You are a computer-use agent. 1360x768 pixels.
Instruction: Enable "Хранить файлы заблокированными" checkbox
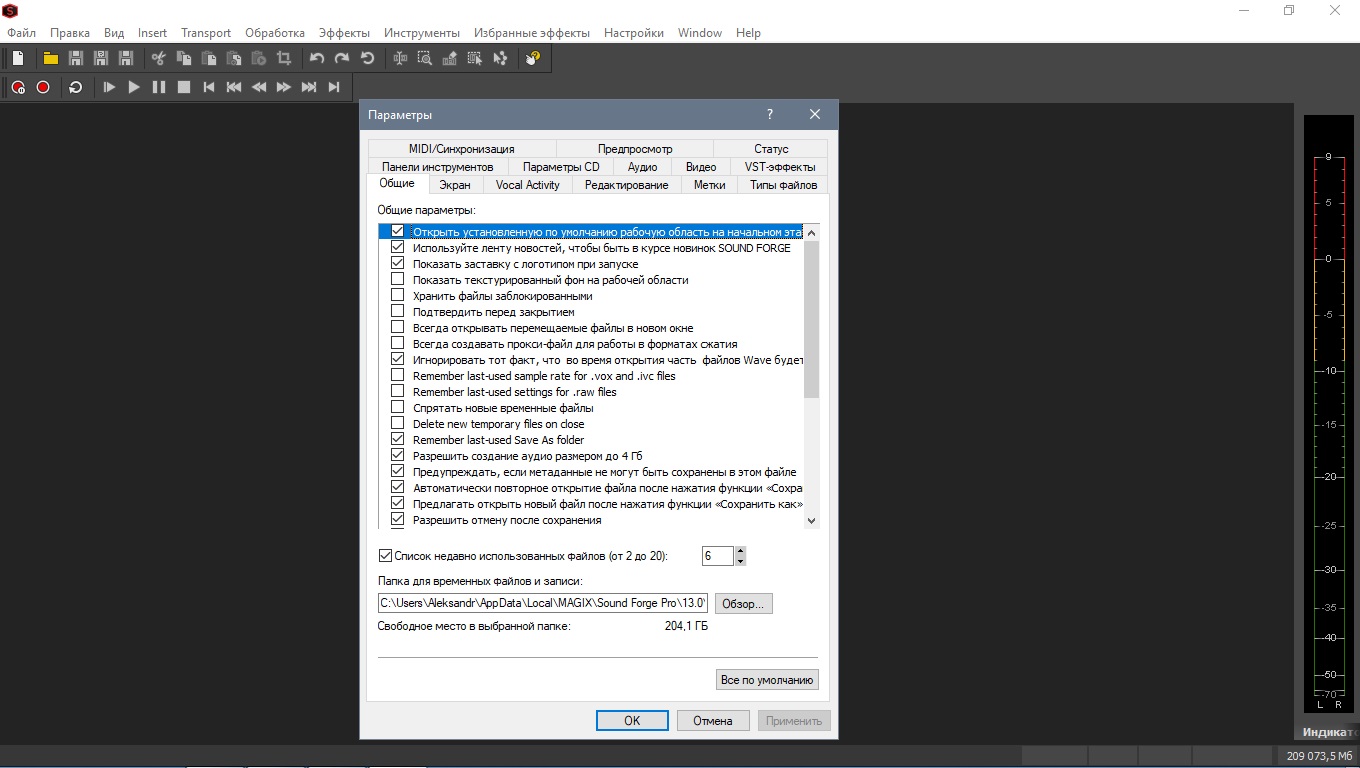point(397,296)
